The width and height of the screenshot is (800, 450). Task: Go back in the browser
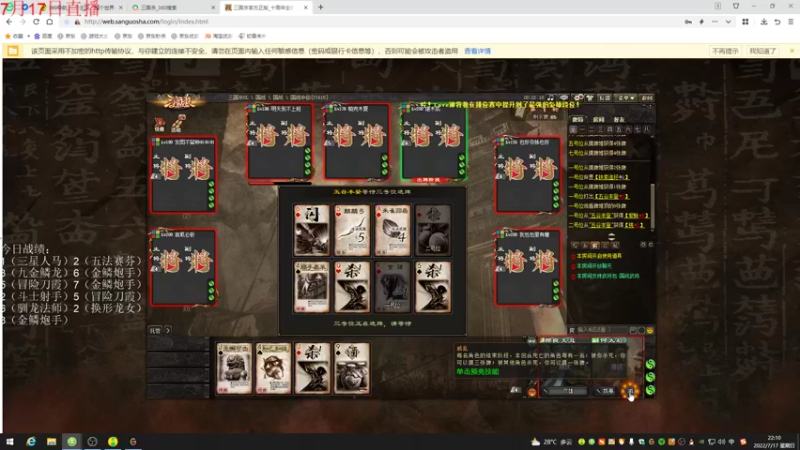coord(9,22)
